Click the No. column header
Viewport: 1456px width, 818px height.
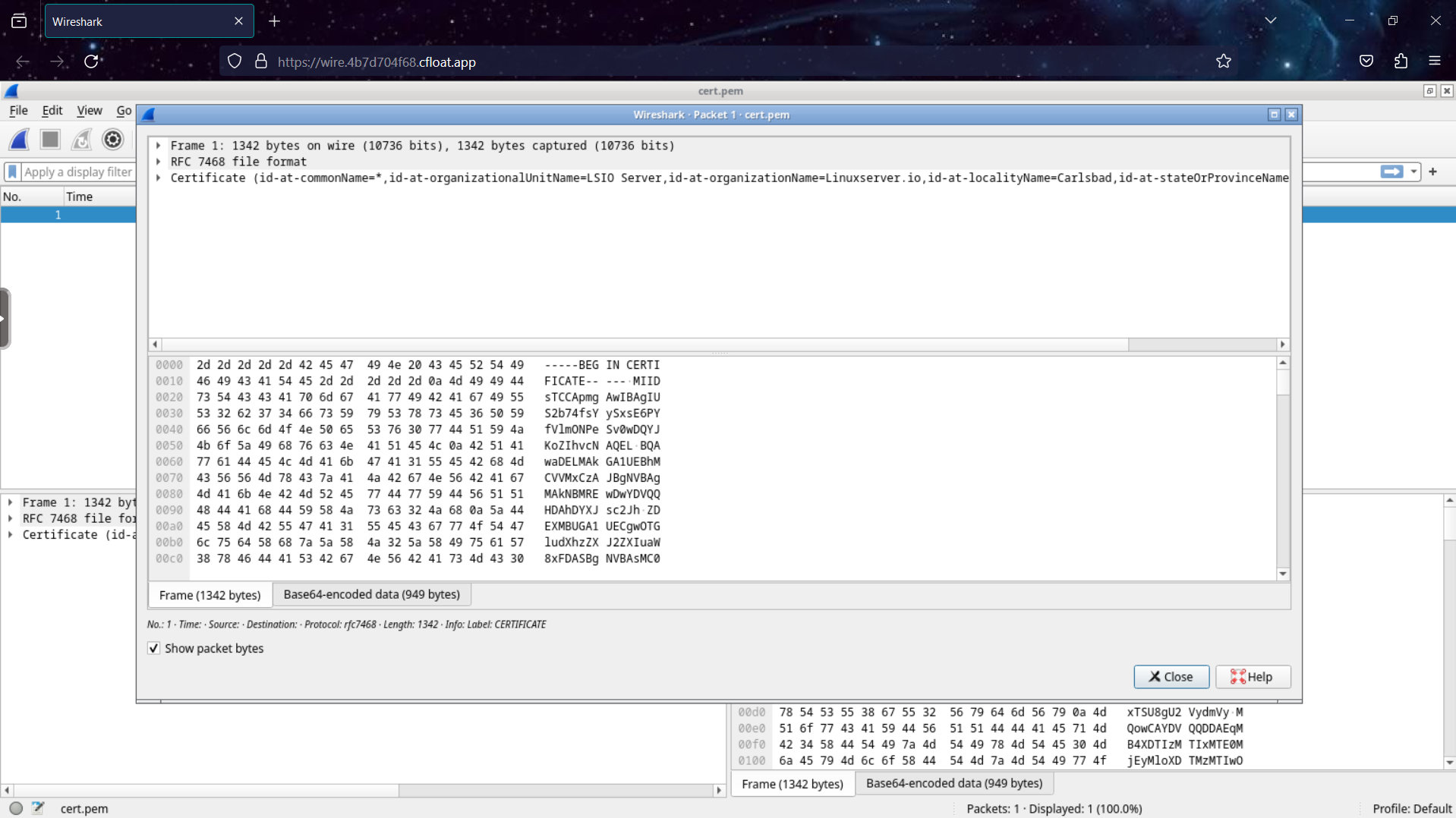coord(32,197)
